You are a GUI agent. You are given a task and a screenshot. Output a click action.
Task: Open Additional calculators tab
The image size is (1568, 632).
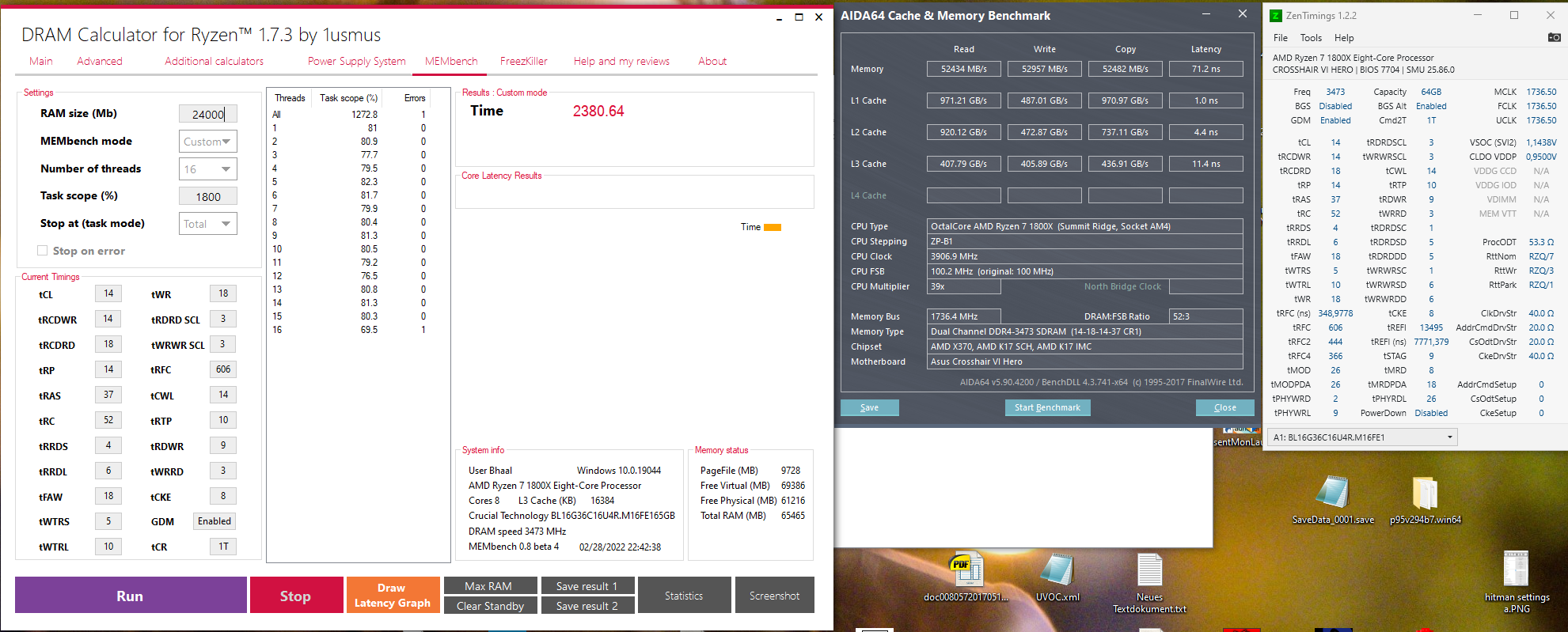click(215, 61)
